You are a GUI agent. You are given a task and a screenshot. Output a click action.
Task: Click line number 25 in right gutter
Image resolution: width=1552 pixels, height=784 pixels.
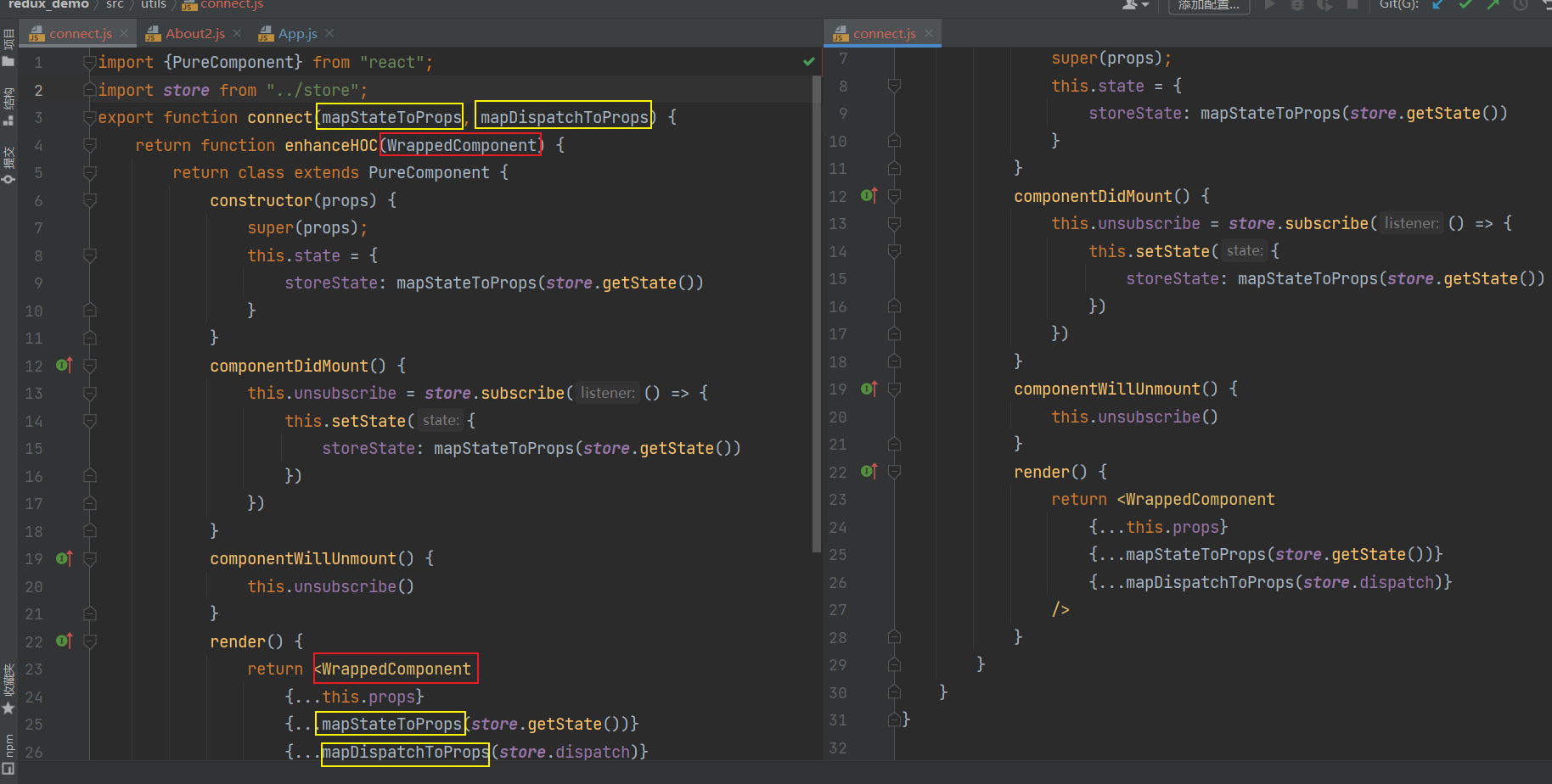(838, 554)
